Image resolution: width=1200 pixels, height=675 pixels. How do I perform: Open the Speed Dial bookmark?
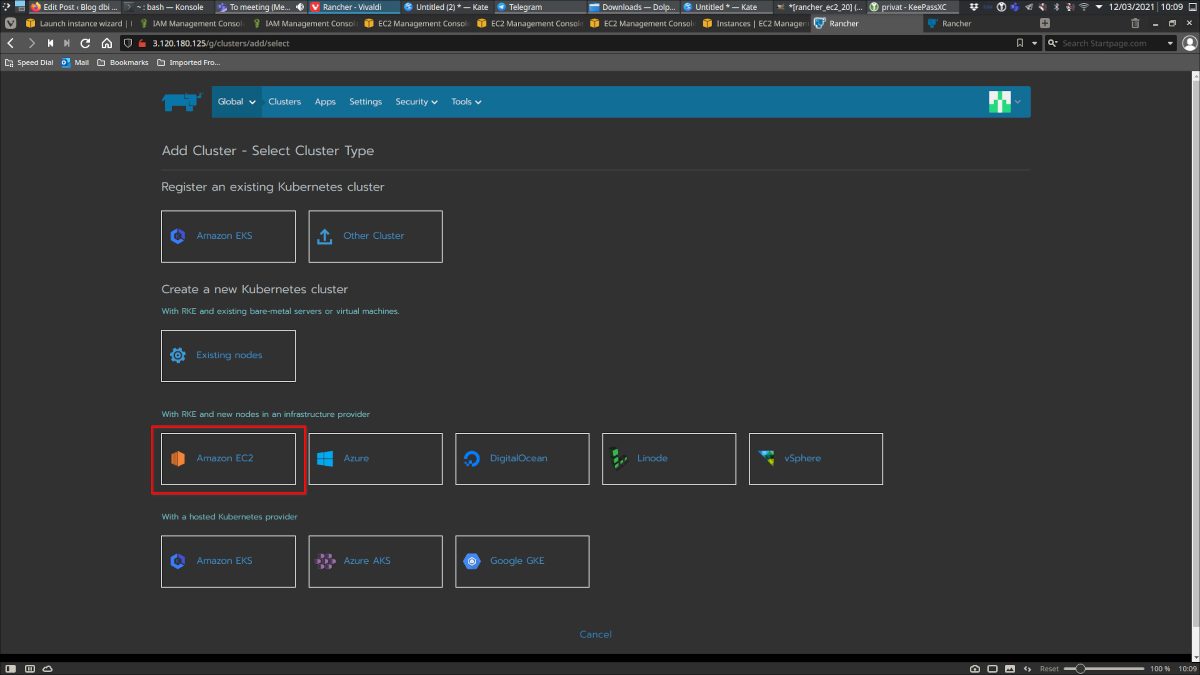click(29, 62)
